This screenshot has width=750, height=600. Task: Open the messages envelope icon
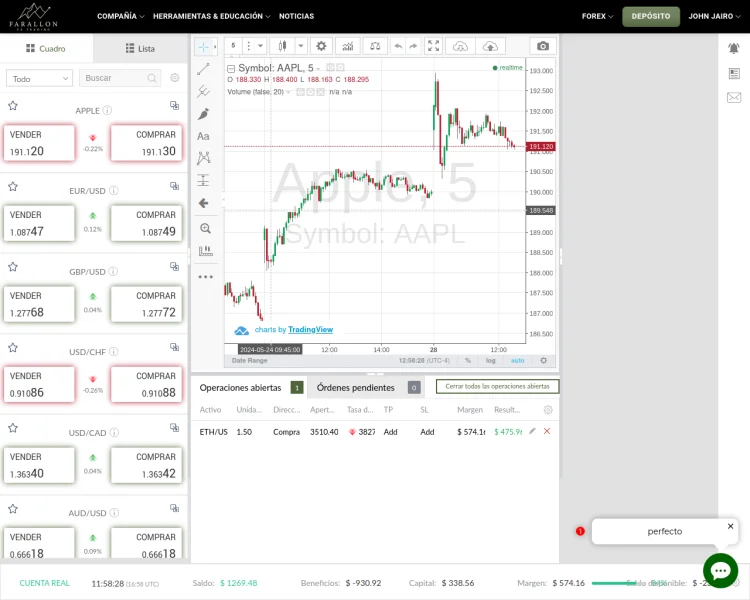734,98
